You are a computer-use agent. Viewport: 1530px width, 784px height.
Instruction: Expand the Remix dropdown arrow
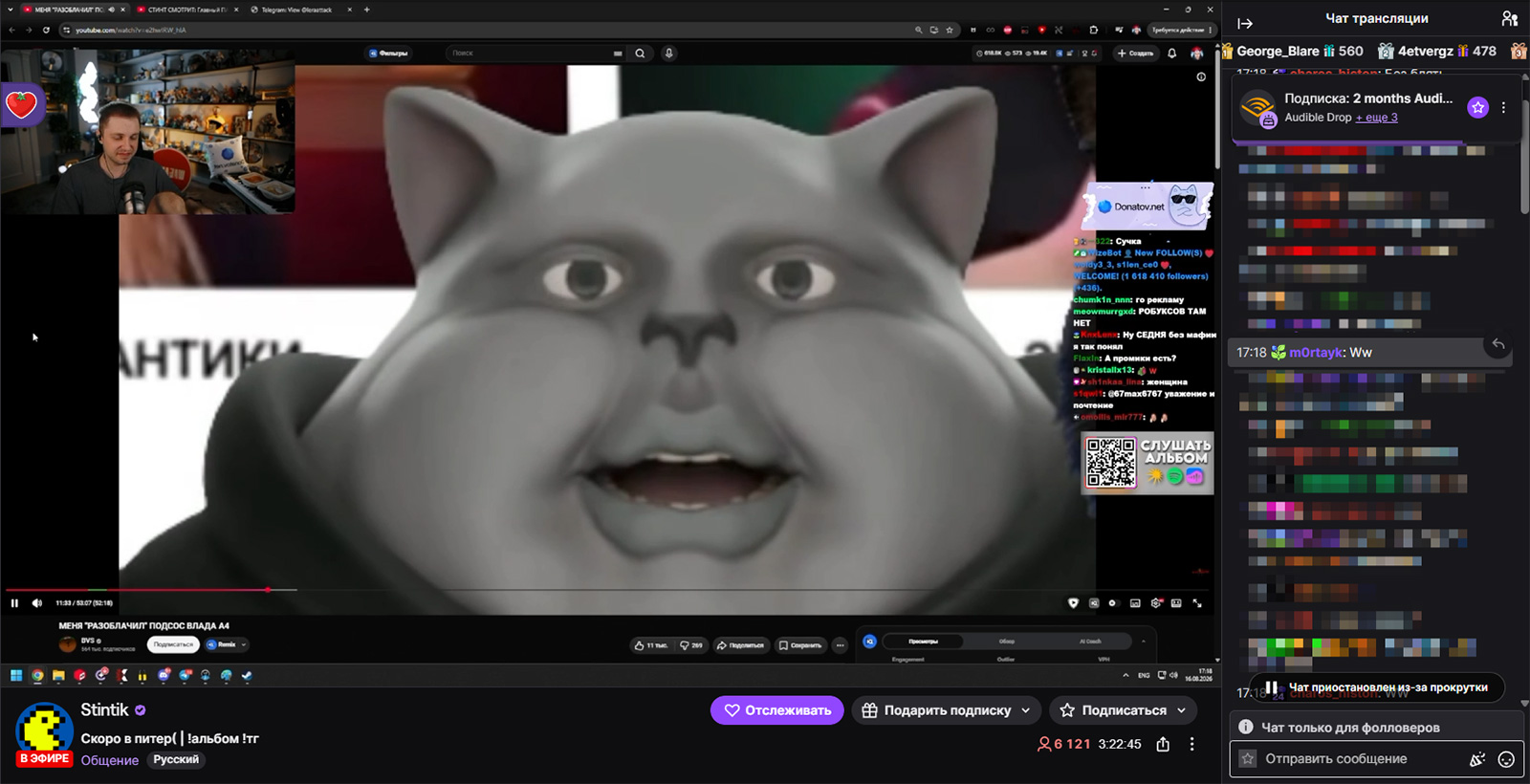tap(244, 644)
